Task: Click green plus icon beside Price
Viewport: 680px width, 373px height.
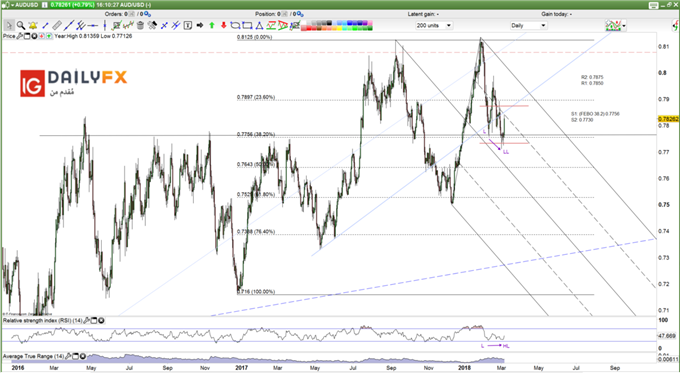Action: pyautogui.click(x=49, y=36)
